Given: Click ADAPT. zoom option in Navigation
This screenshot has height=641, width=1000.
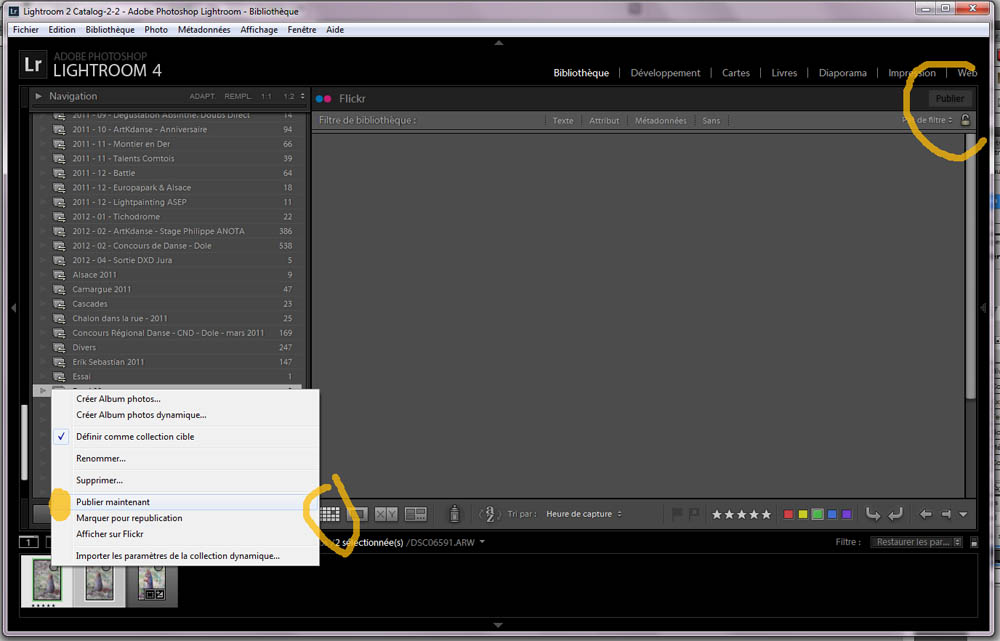Looking at the screenshot, I should (202, 96).
